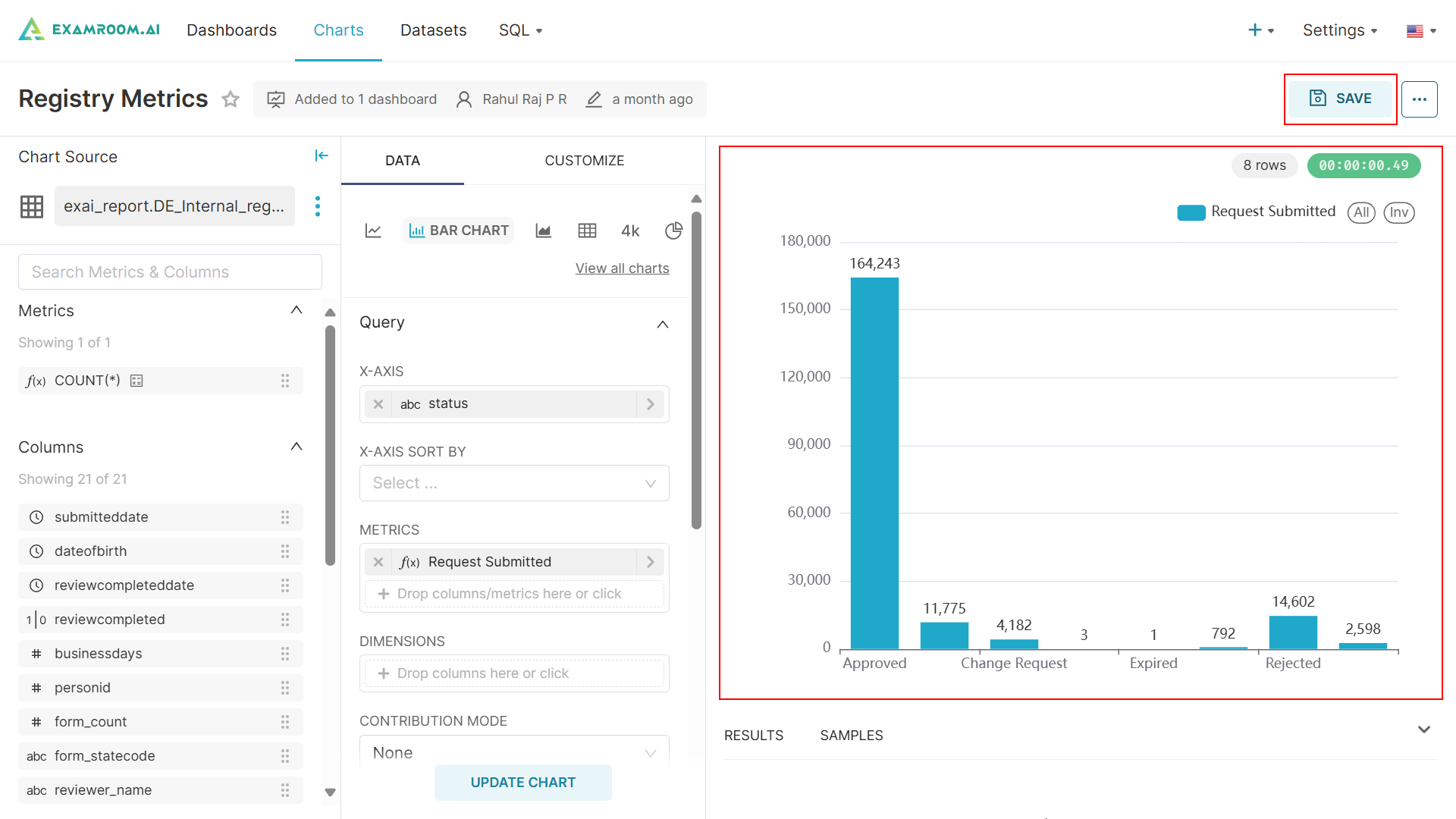The image size is (1456, 819).
Task: Open X-Axis Sort By dropdown
Action: 514,483
